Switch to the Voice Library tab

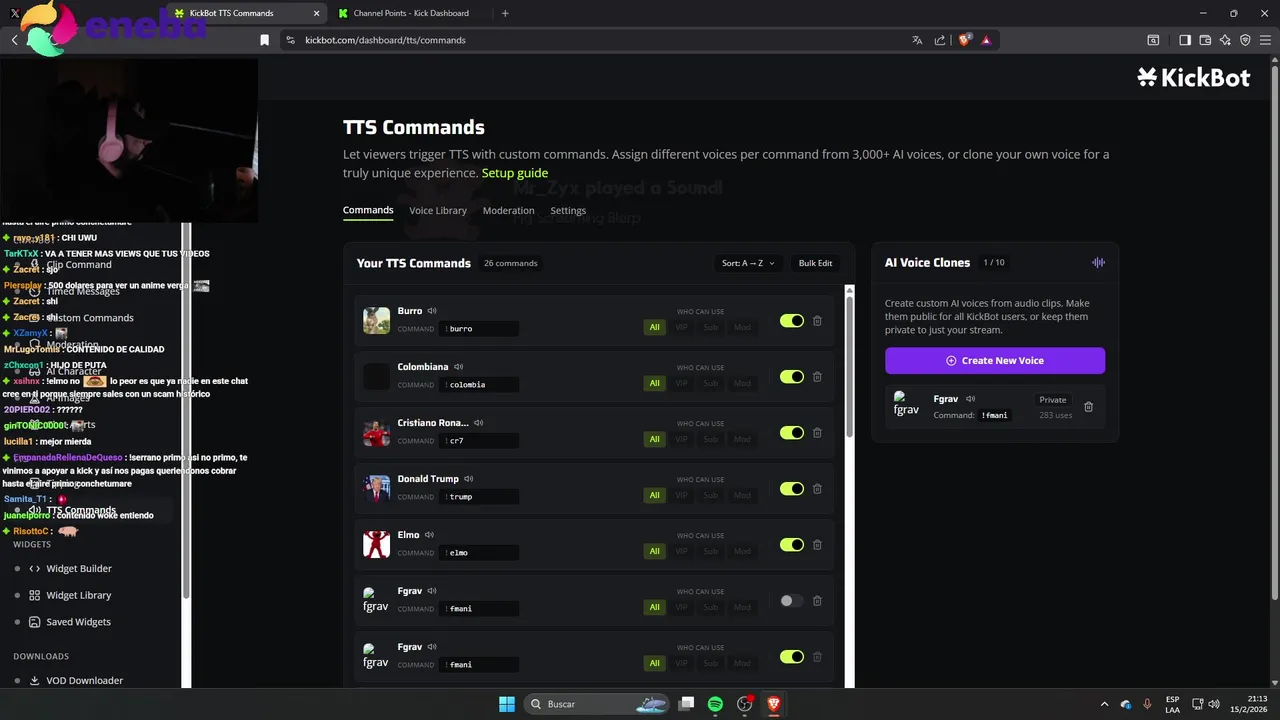point(438,210)
